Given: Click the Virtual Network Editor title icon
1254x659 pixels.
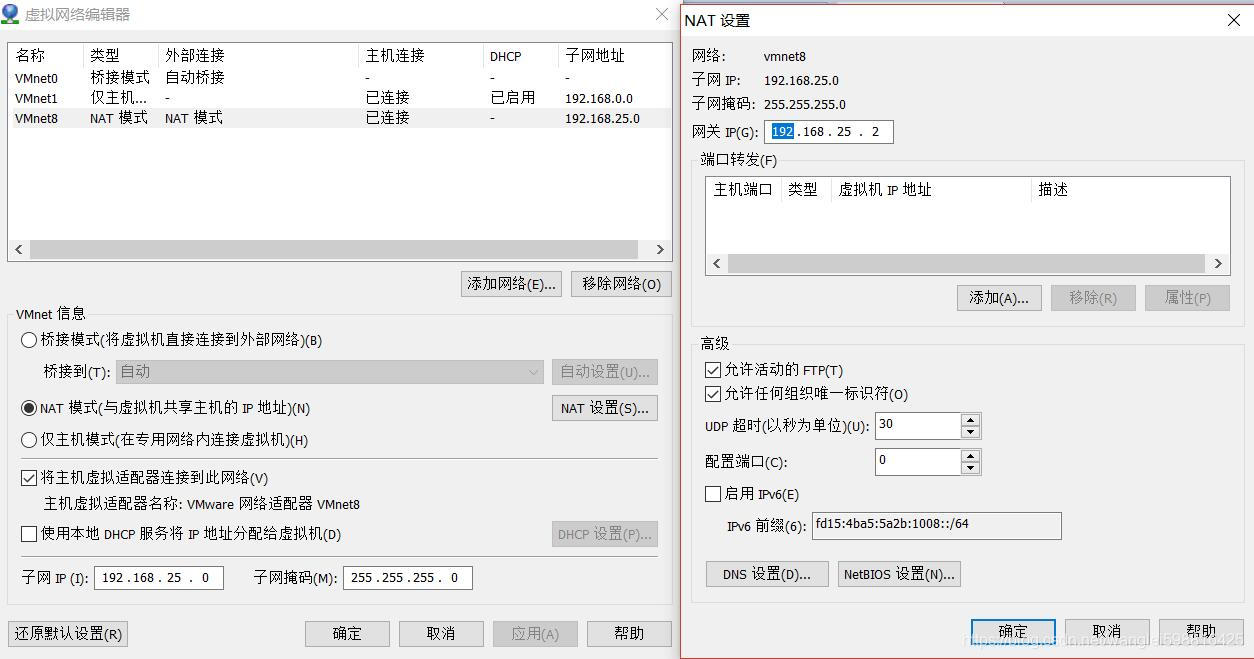Looking at the screenshot, I should [x=10, y=14].
